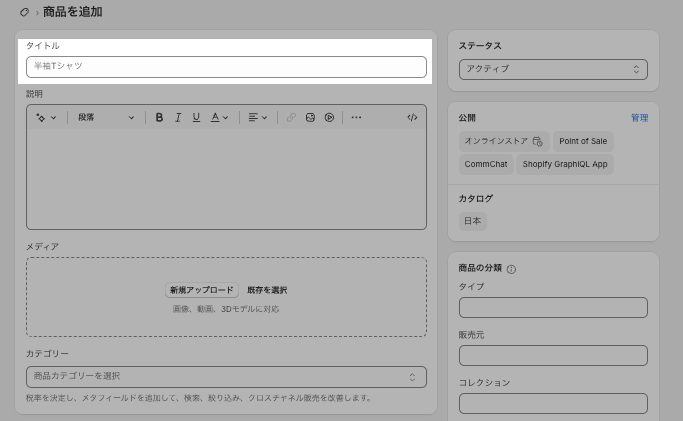Open the text color picker
The width and height of the screenshot is (683, 421).
[219, 118]
